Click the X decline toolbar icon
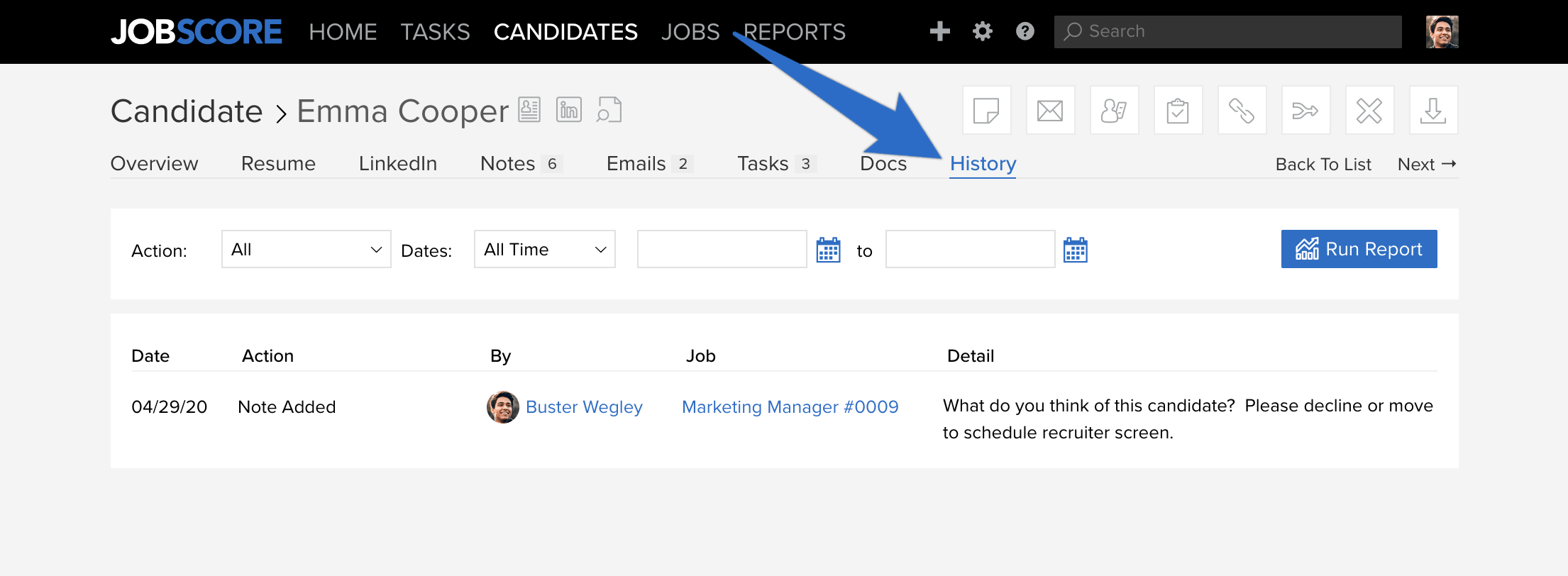Image resolution: width=1568 pixels, height=576 pixels. (1370, 110)
